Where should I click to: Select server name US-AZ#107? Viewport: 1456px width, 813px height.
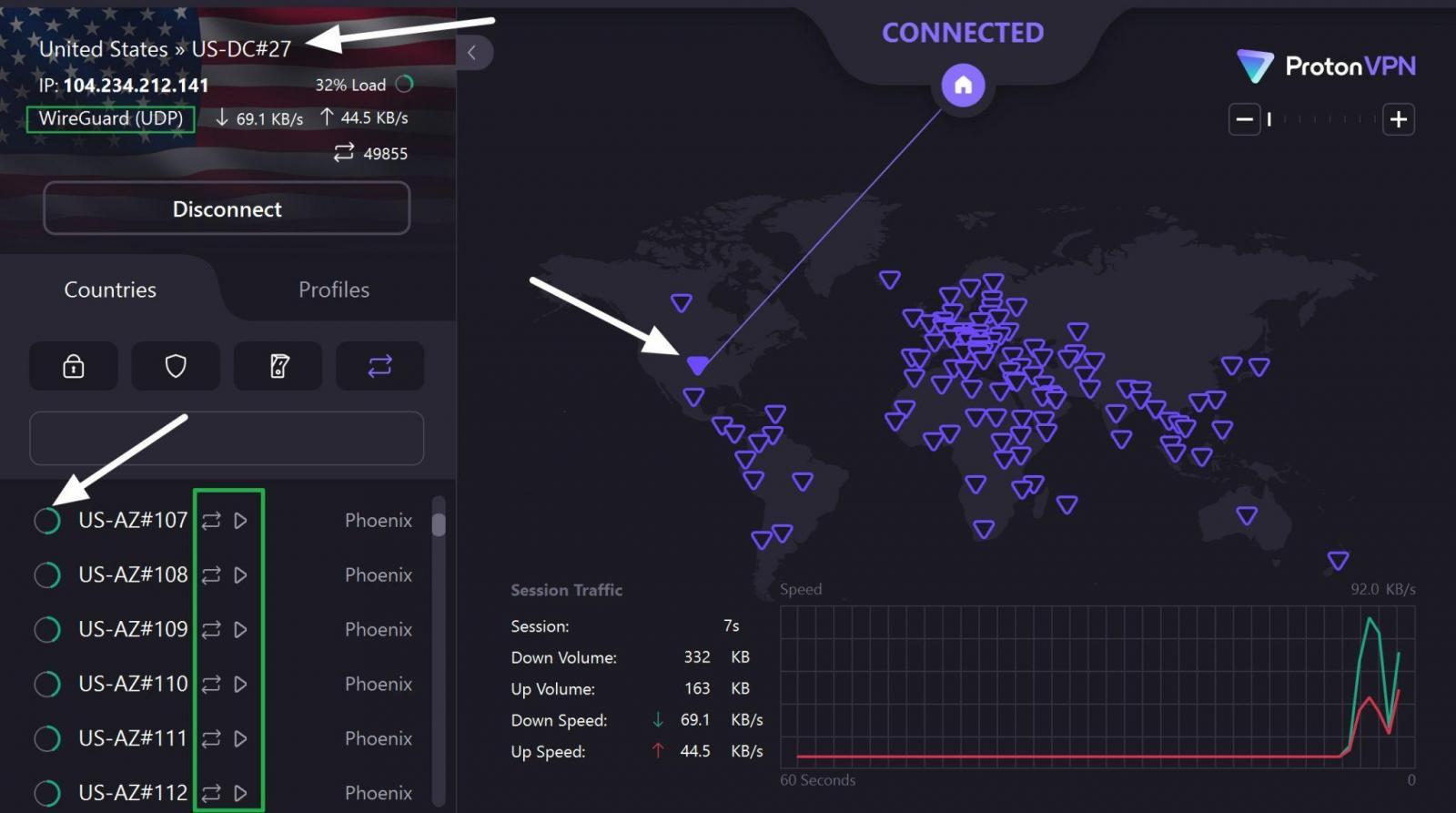click(x=133, y=521)
